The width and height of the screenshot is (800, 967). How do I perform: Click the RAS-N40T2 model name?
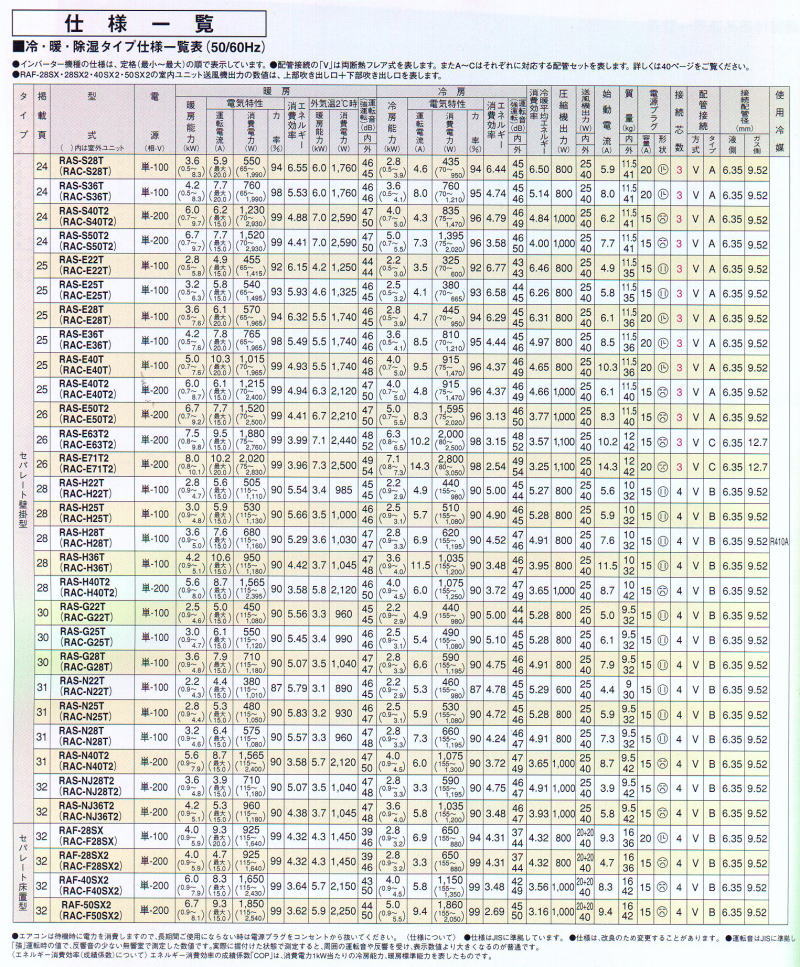(x=84, y=755)
